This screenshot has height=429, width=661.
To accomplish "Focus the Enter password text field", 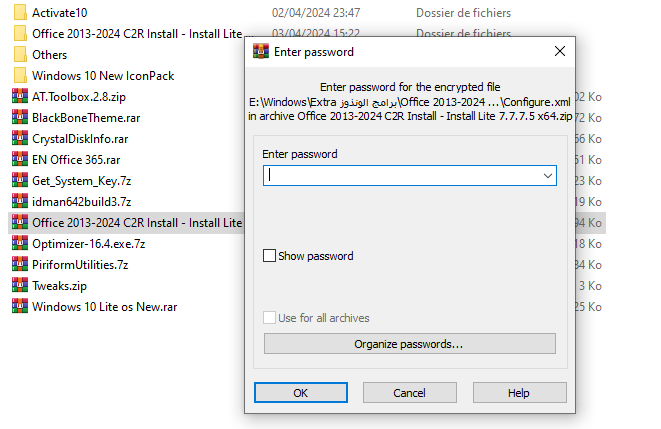I will click(x=402, y=176).
